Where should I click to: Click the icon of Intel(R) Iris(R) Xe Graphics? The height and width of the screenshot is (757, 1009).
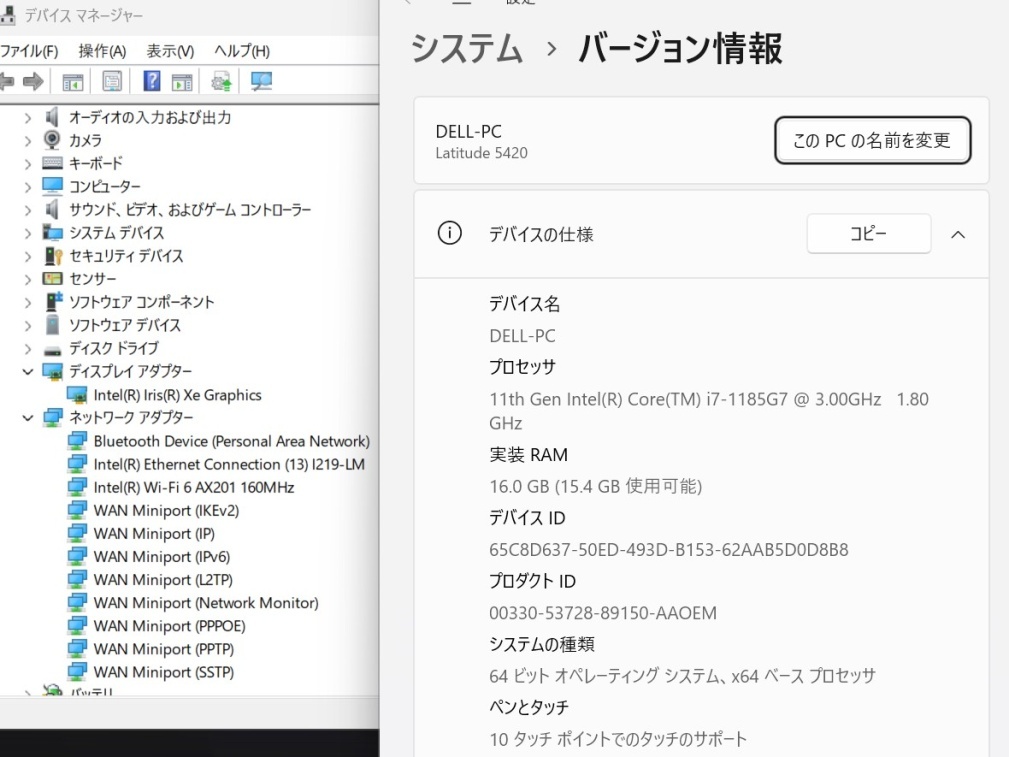(x=77, y=395)
